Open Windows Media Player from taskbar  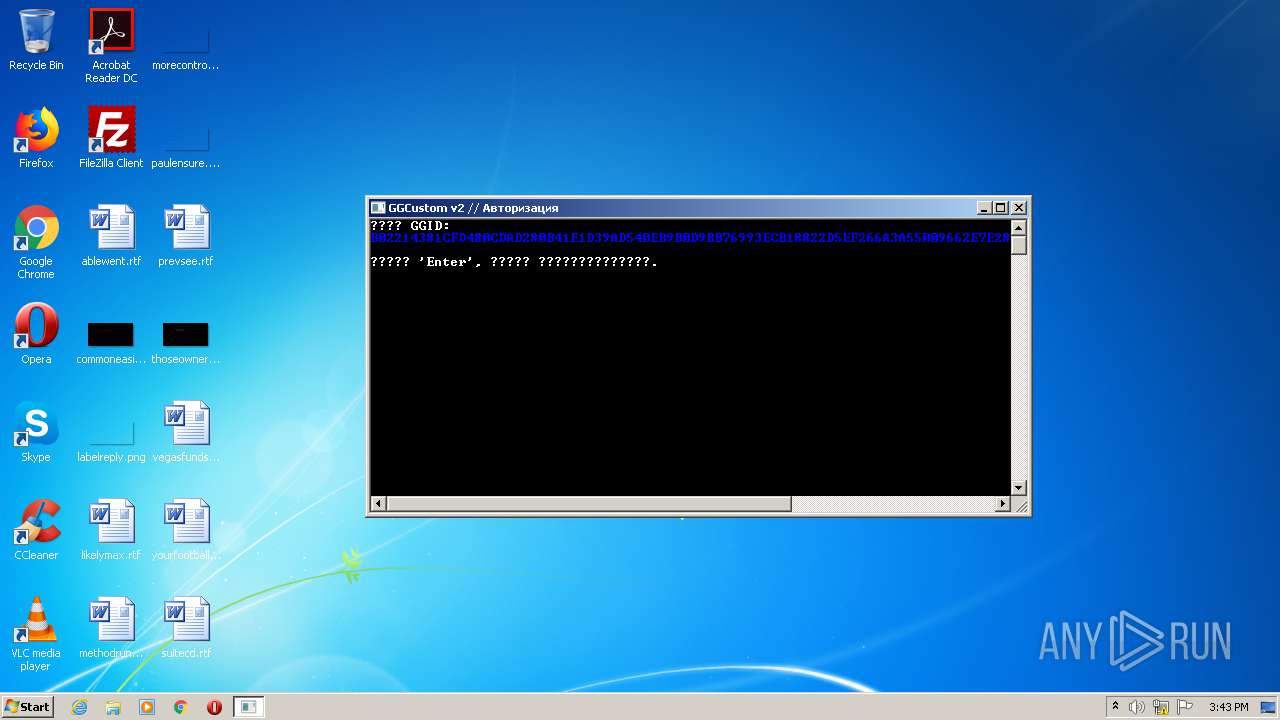[x=147, y=707]
